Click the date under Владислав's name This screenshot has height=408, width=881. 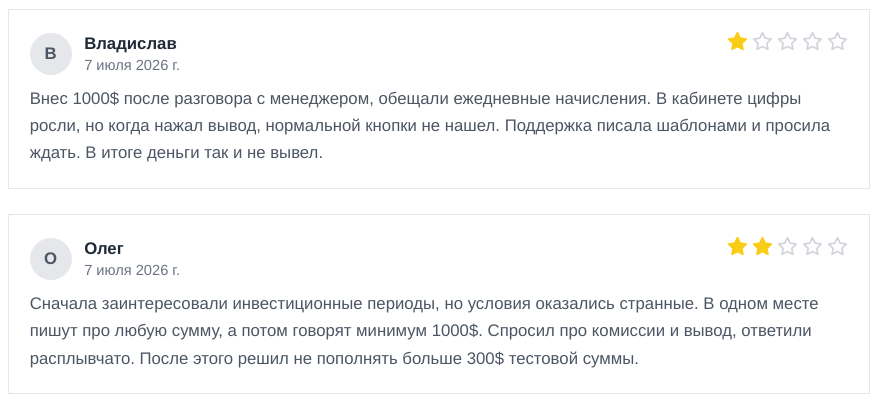click(132, 65)
